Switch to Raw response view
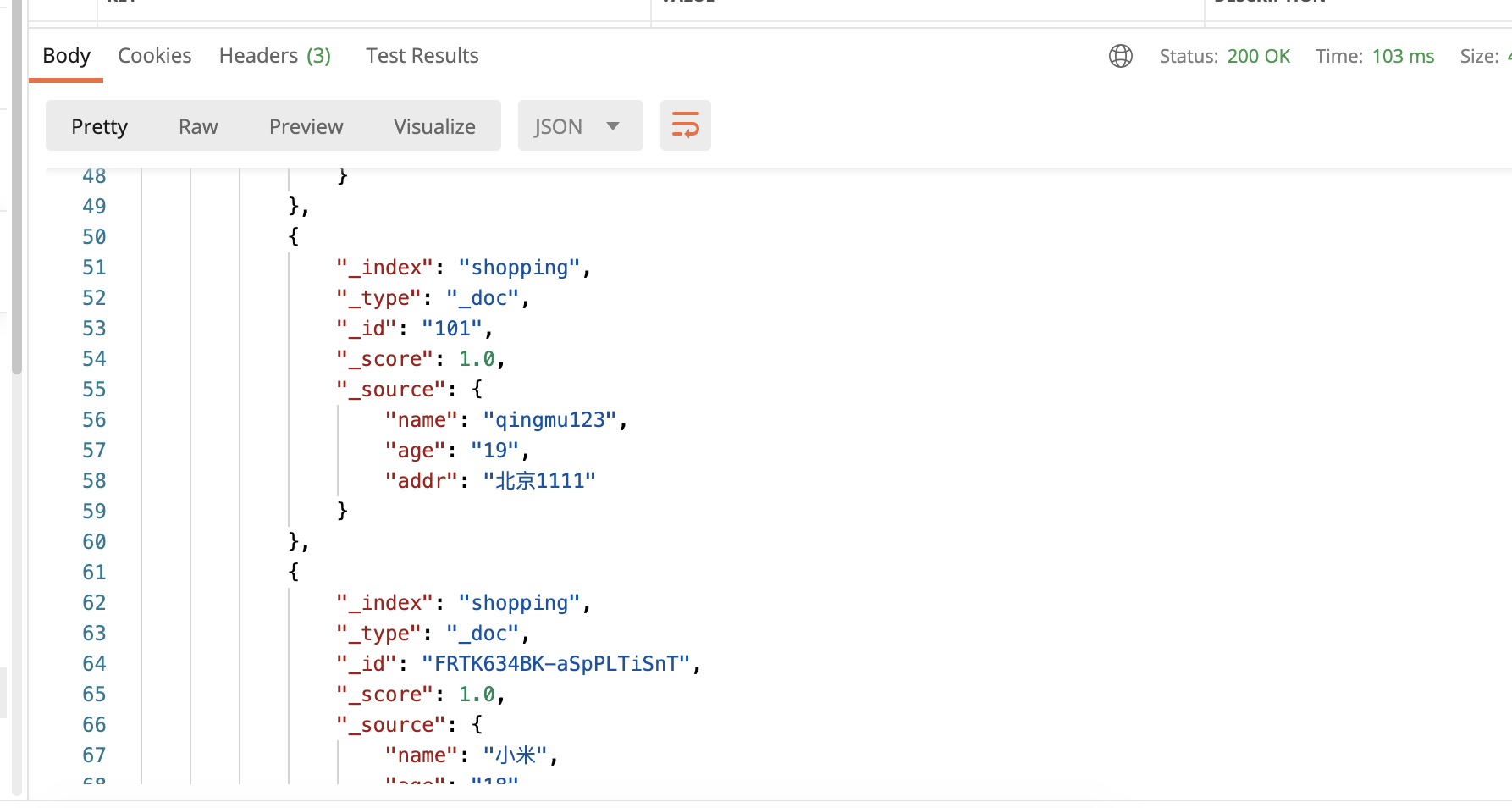1512x808 pixels. tap(198, 126)
